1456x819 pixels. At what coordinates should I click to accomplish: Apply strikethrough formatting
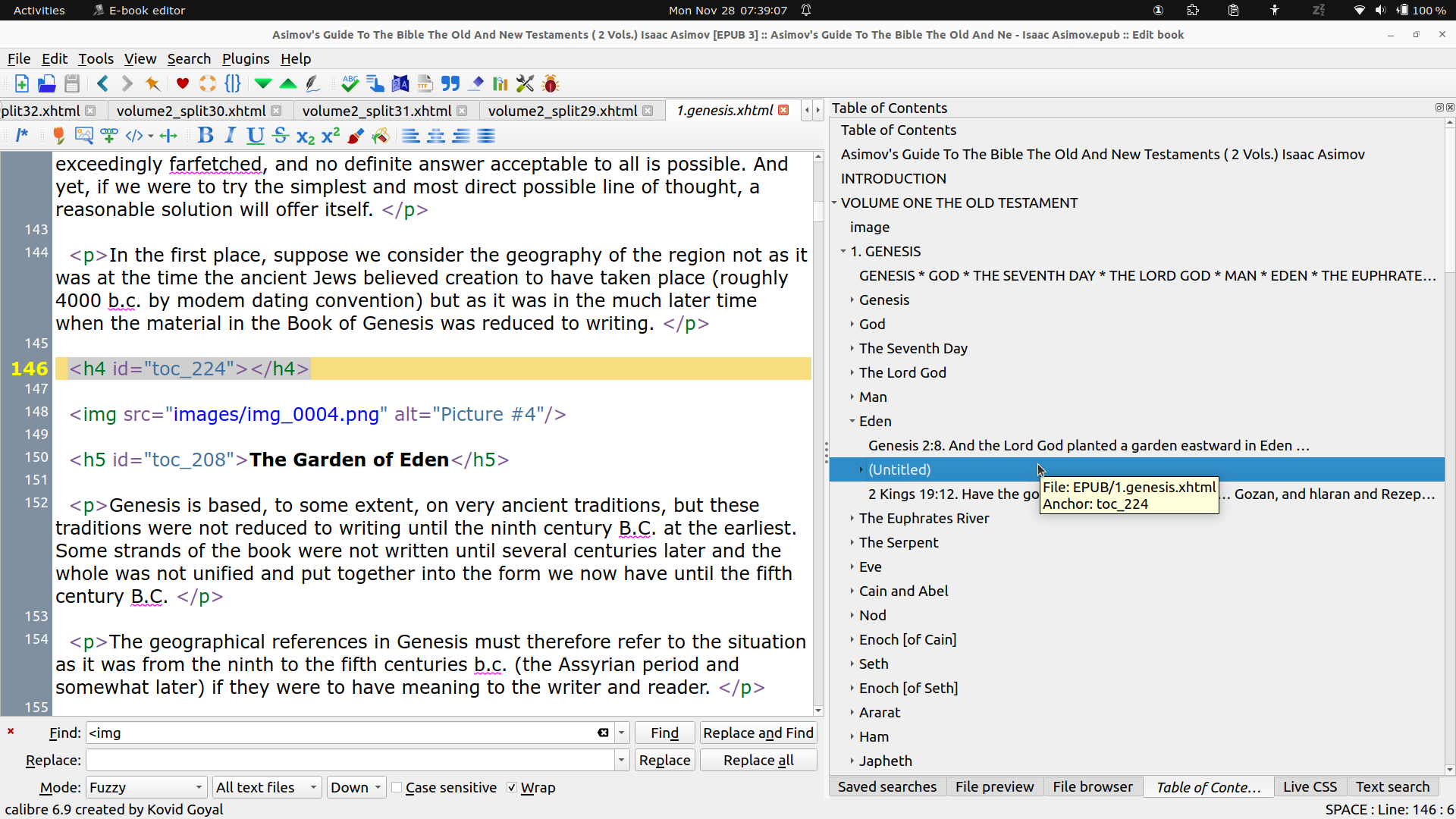tap(281, 136)
